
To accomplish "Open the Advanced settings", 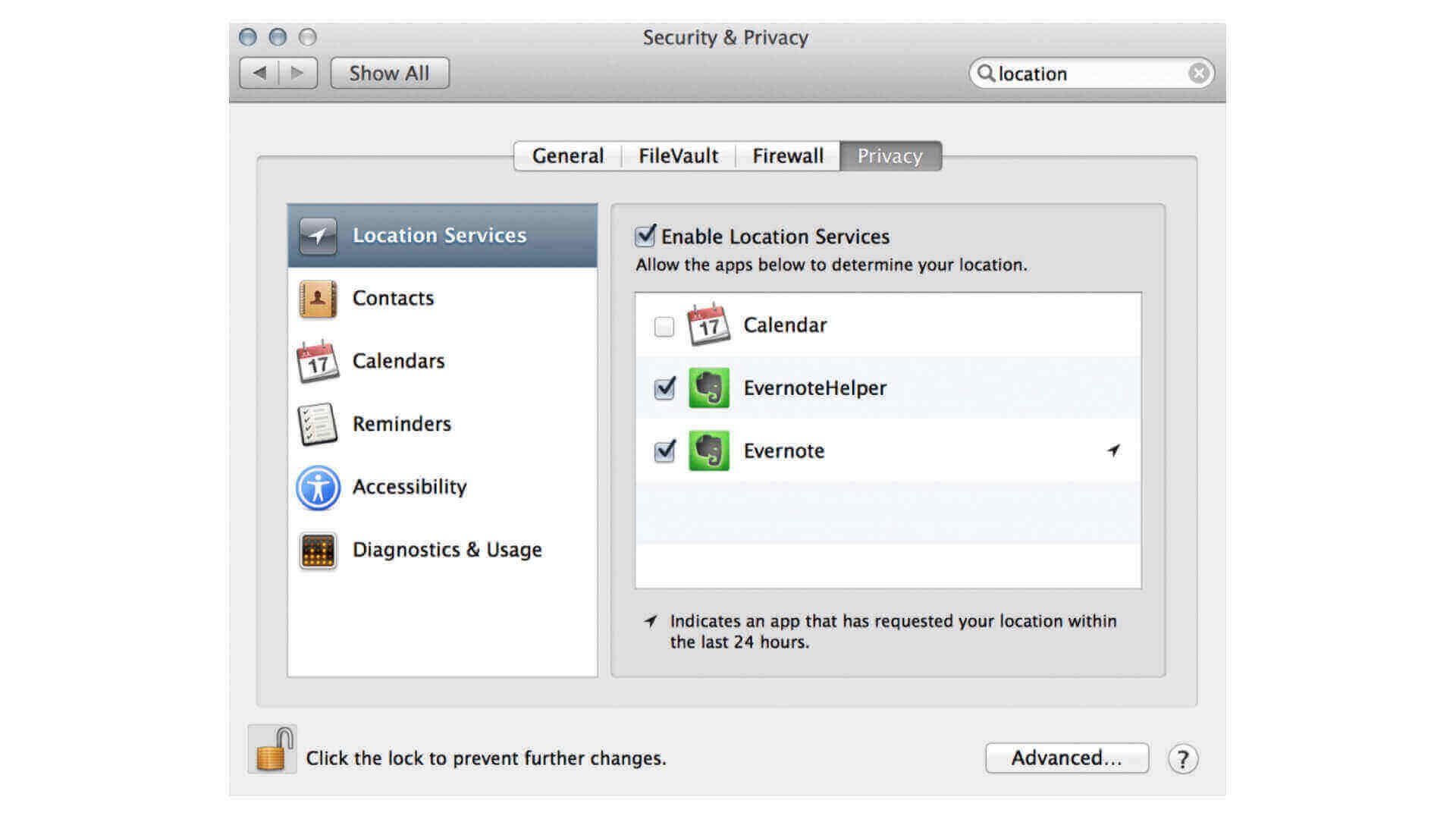I will pos(1066,757).
